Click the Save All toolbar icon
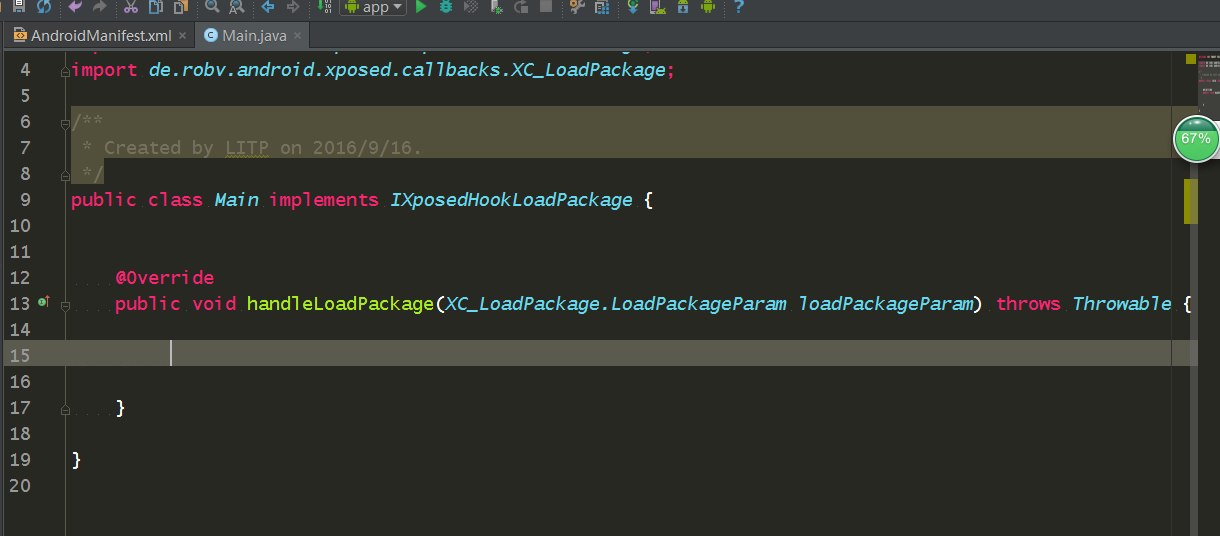1220x536 pixels. 18,6
